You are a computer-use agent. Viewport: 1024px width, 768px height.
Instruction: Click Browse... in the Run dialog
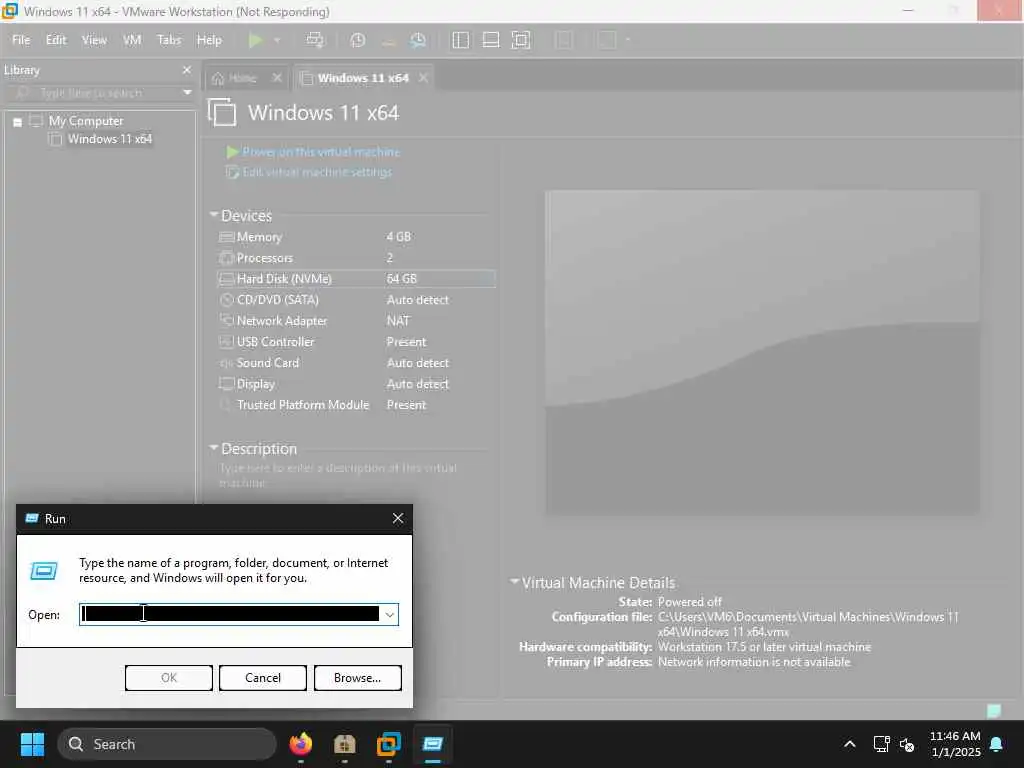357,678
